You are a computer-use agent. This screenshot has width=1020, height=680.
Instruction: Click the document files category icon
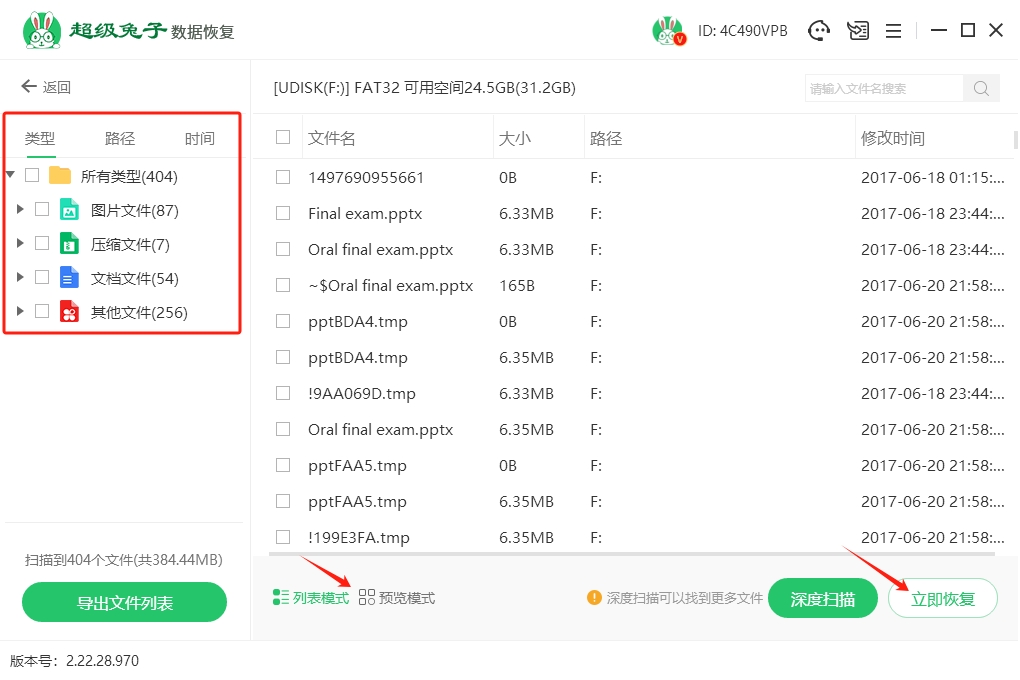(69, 278)
